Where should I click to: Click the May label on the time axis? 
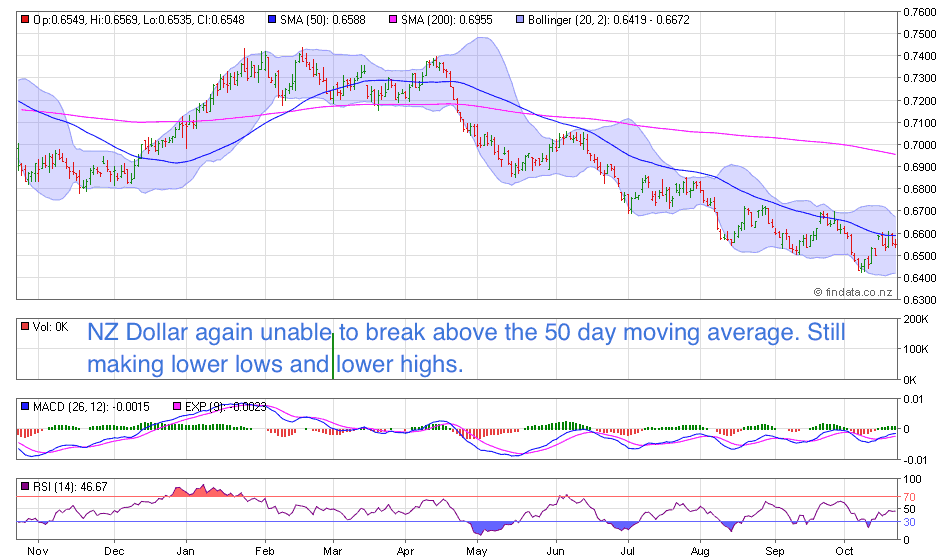pyautogui.click(x=477, y=551)
